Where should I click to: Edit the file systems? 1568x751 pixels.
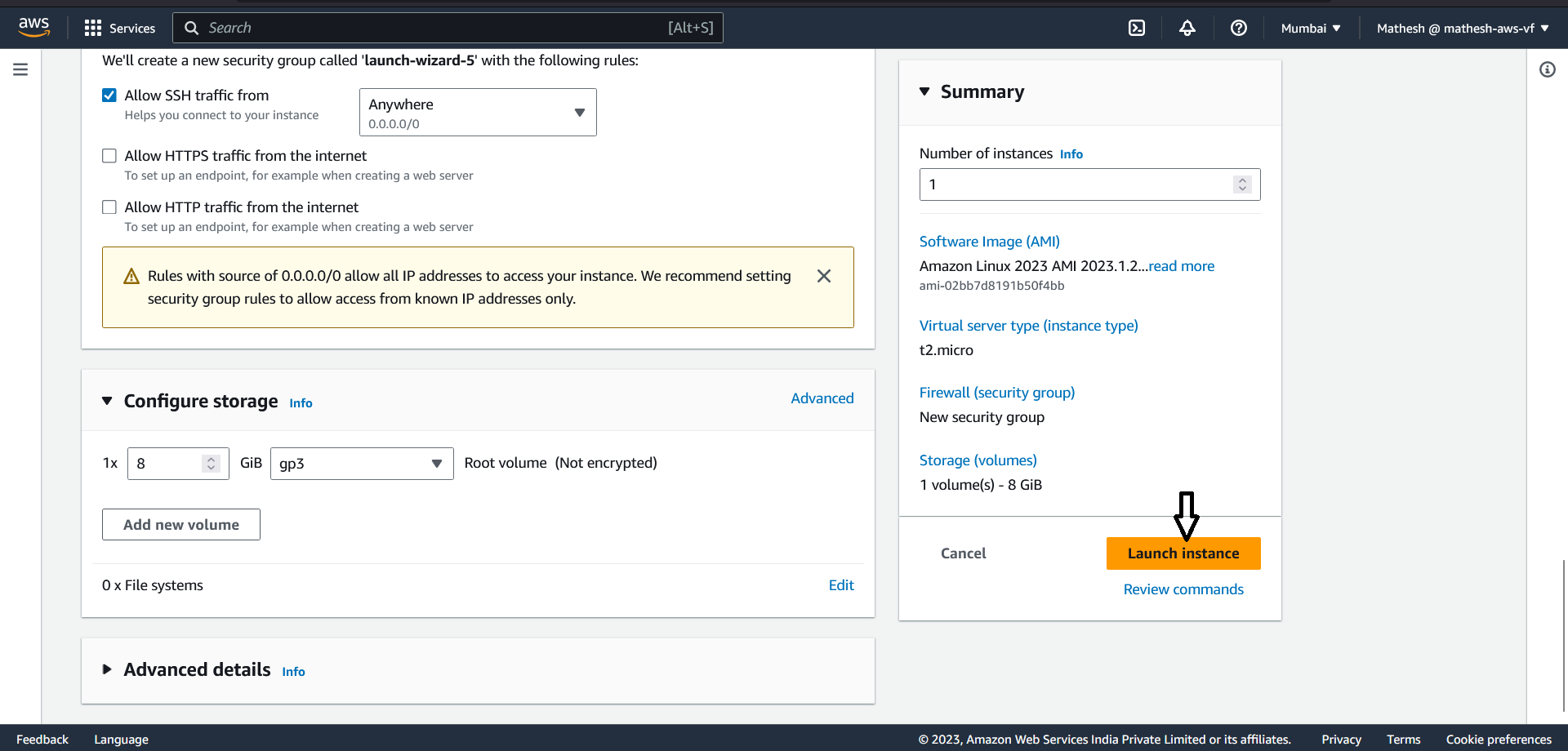point(841,585)
